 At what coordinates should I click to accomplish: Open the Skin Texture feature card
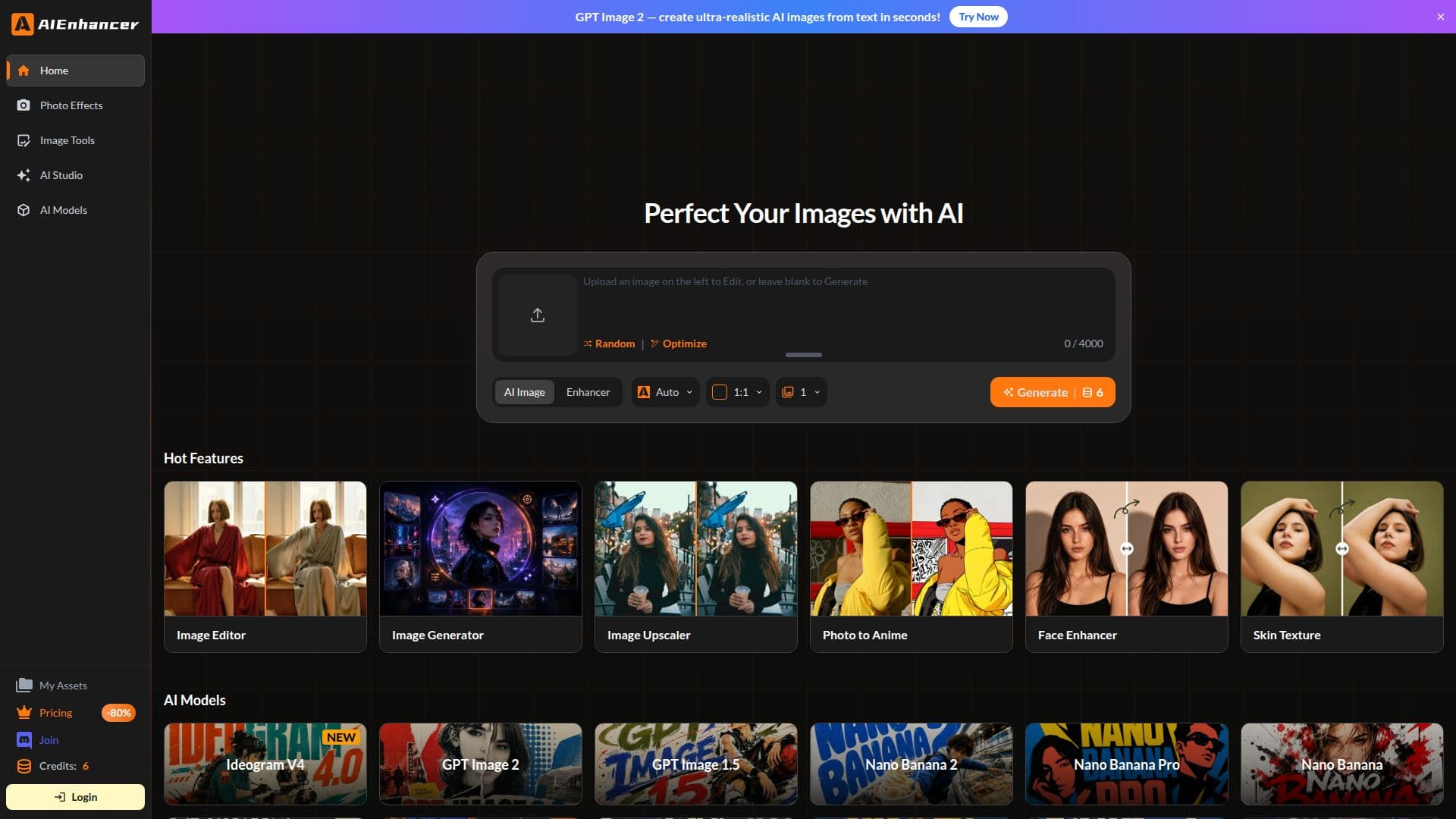[1342, 566]
